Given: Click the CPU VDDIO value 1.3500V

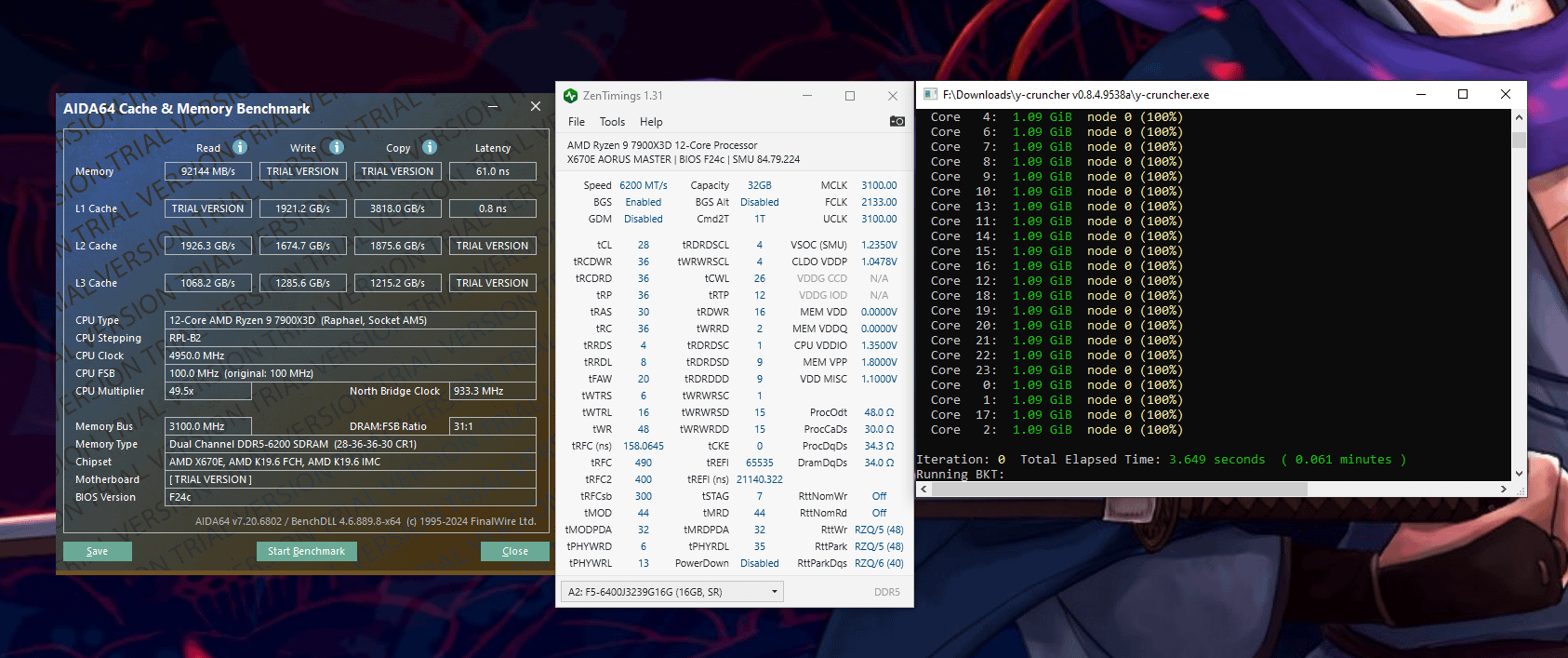Looking at the screenshot, I should pos(879,345).
